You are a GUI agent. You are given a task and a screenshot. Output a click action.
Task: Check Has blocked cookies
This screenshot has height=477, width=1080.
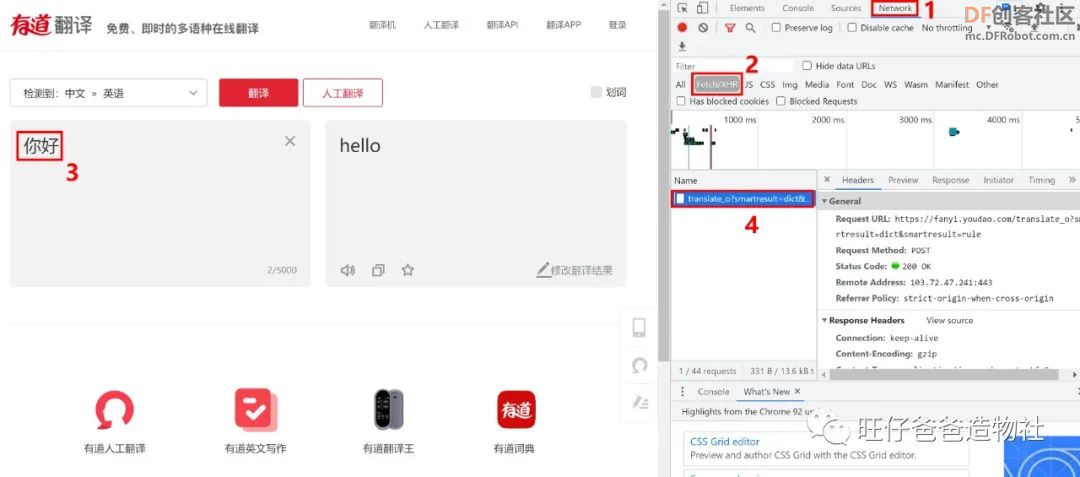681,101
